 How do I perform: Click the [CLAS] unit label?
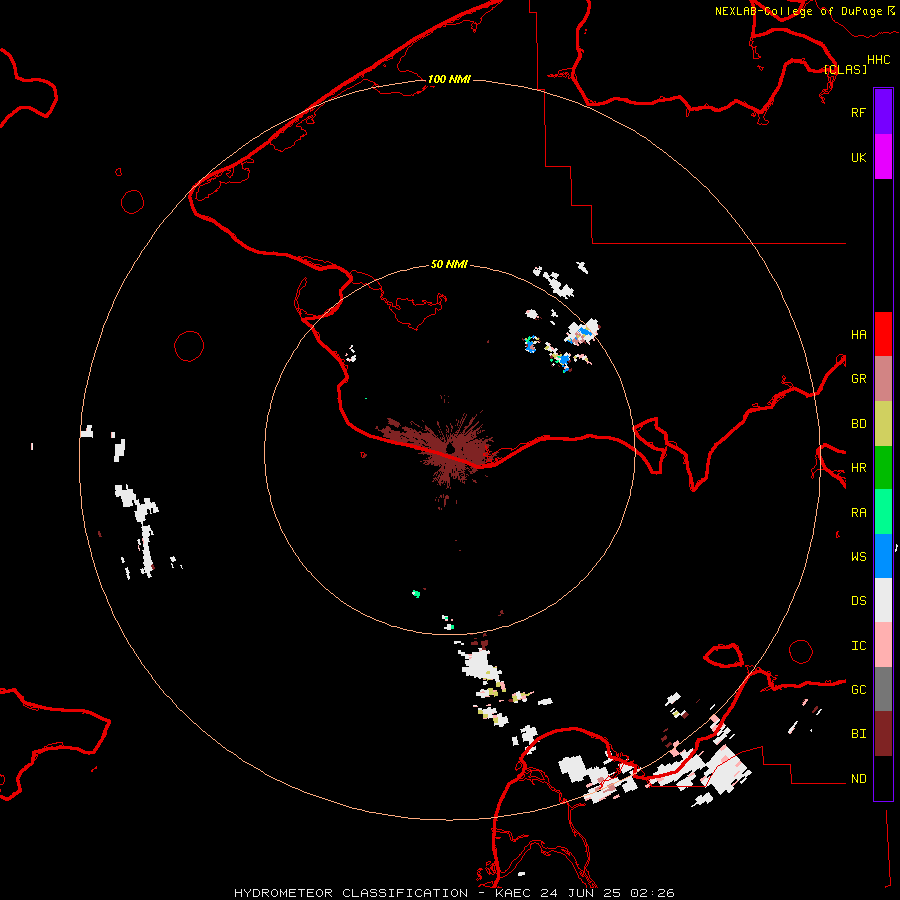tap(845, 69)
